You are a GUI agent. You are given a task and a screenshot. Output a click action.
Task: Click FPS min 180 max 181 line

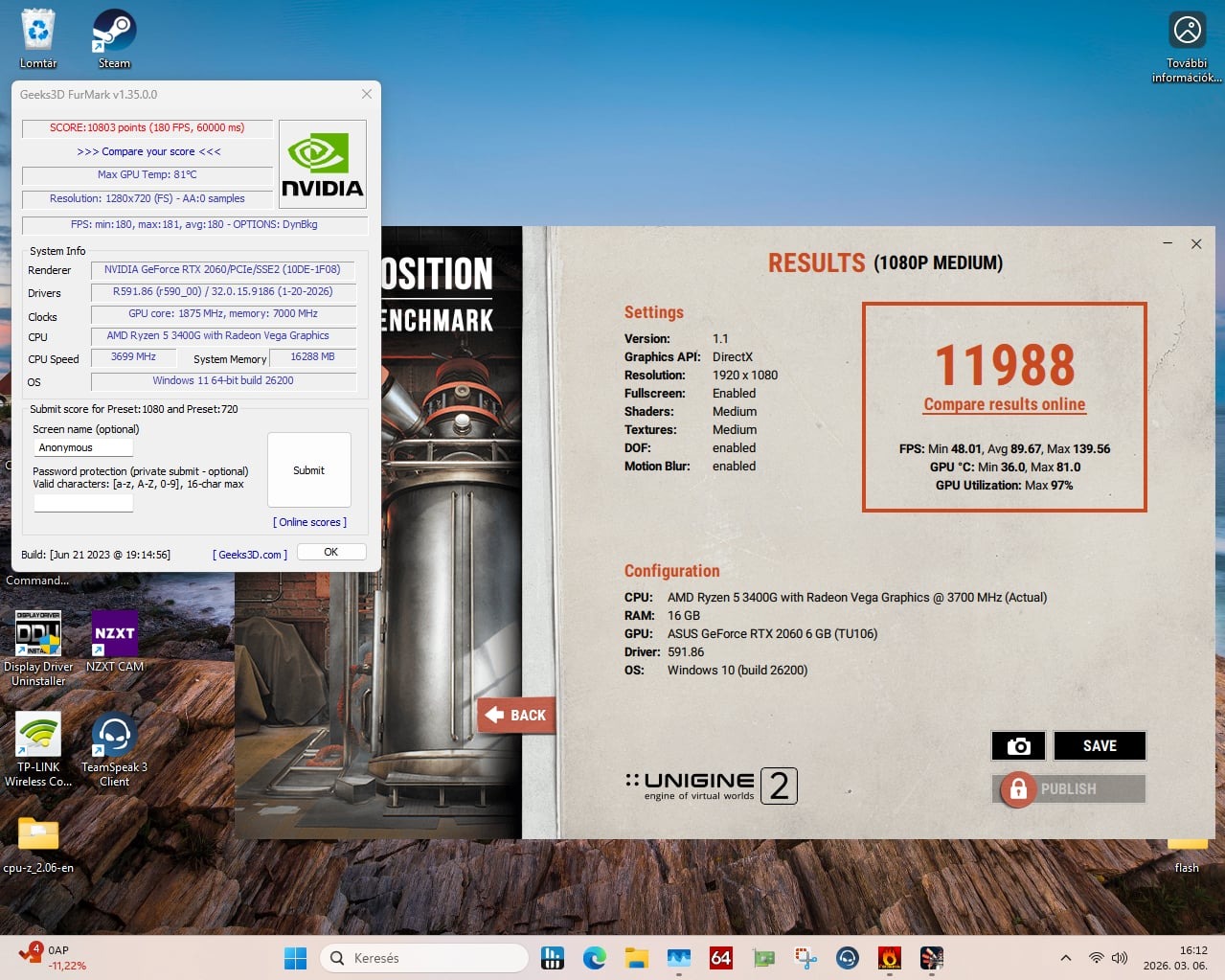tap(194, 224)
